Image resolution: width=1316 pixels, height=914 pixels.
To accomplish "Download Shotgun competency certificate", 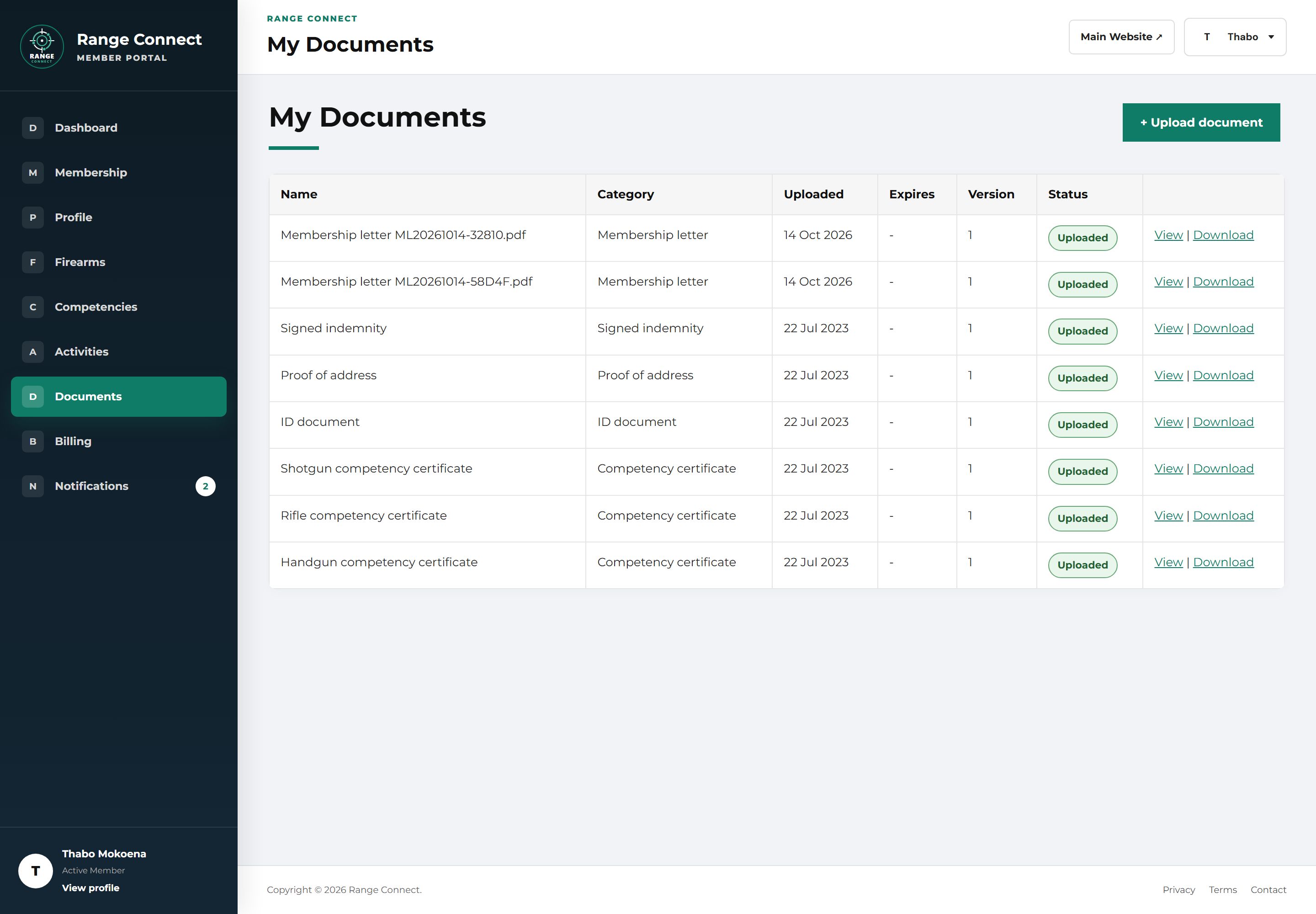I will coord(1223,468).
